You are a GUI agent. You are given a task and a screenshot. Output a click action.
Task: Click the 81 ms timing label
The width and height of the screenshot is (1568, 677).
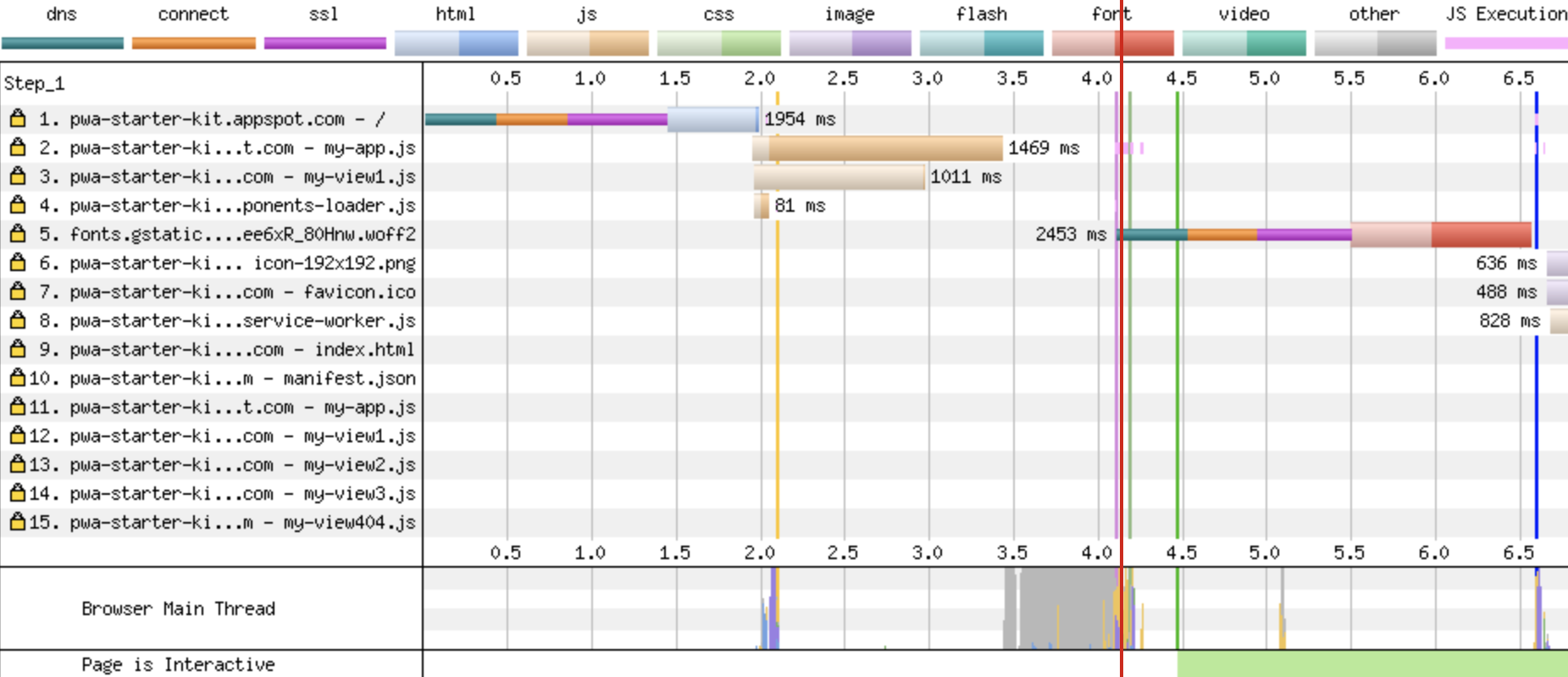[x=800, y=205]
